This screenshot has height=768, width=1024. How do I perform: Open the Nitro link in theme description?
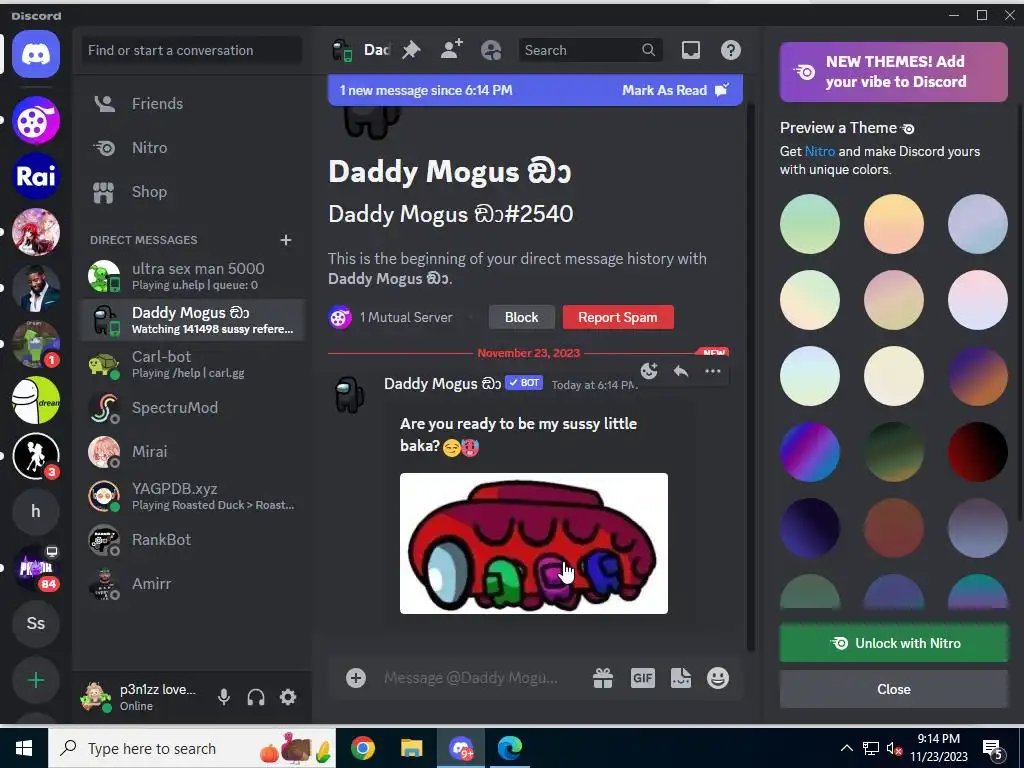[x=820, y=152]
